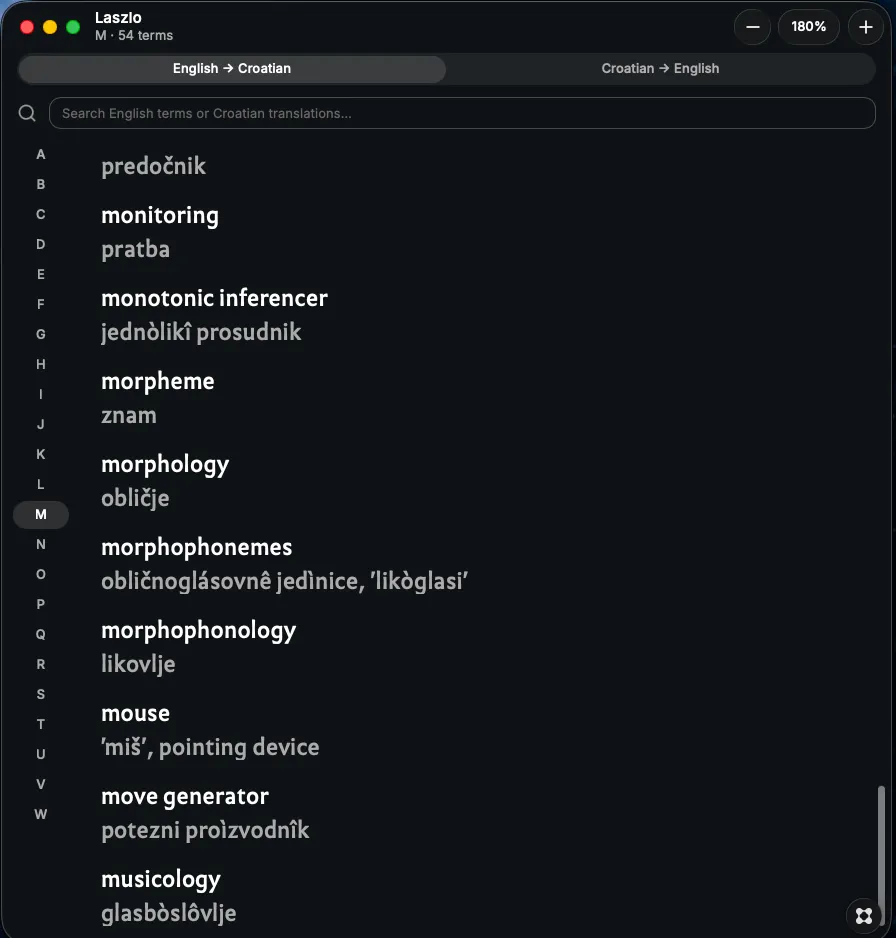Click the zoom out minus button
The image size is (896, 938).
tap(752, 27)
